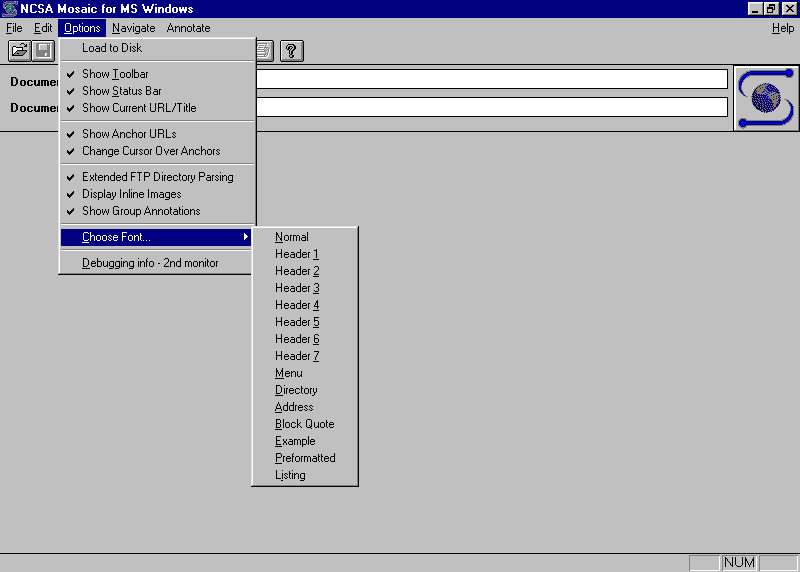The width and height of the screenshot is (800, 572).
Task: Toggle Show Group Annotations
Action: coord(156,211)
